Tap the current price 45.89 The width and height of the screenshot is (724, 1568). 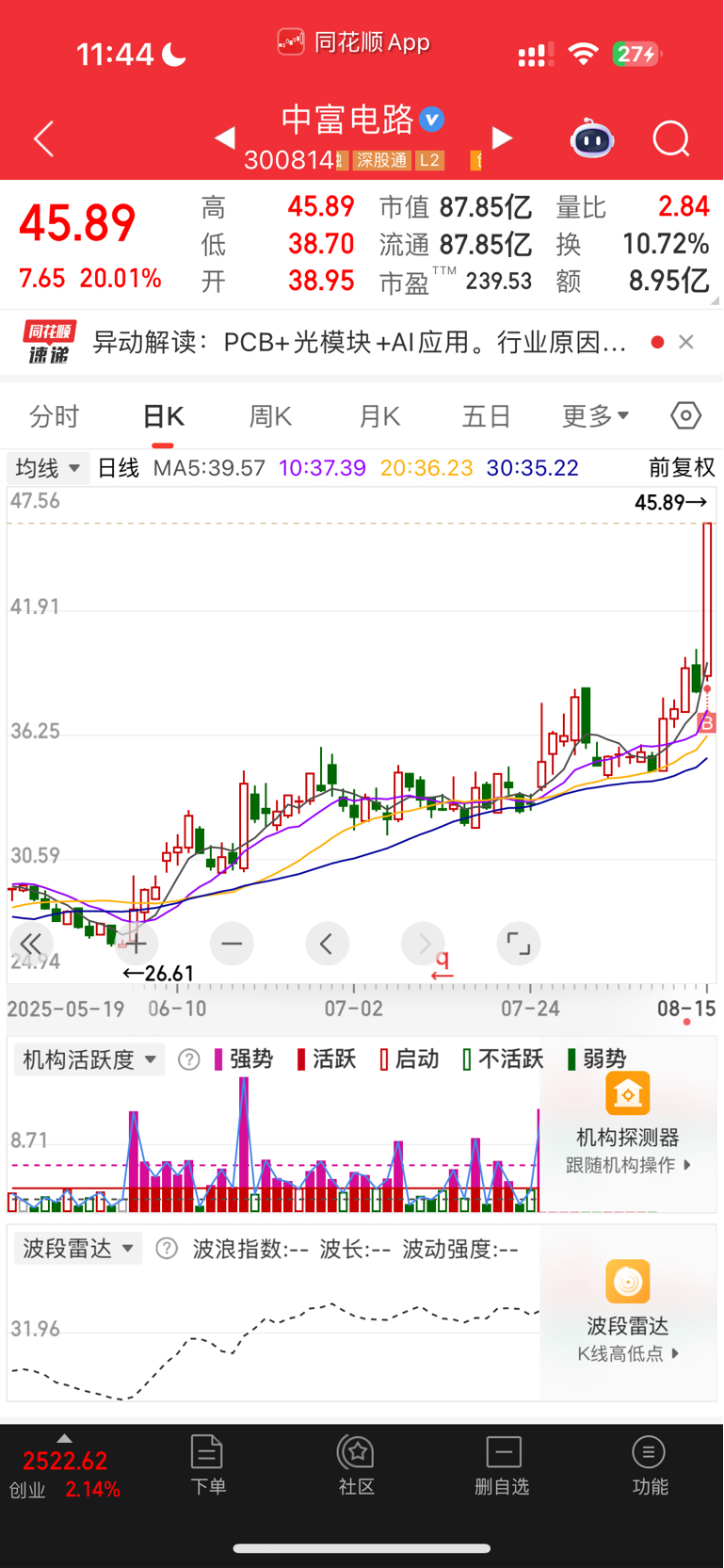click(x=77, y=223)
